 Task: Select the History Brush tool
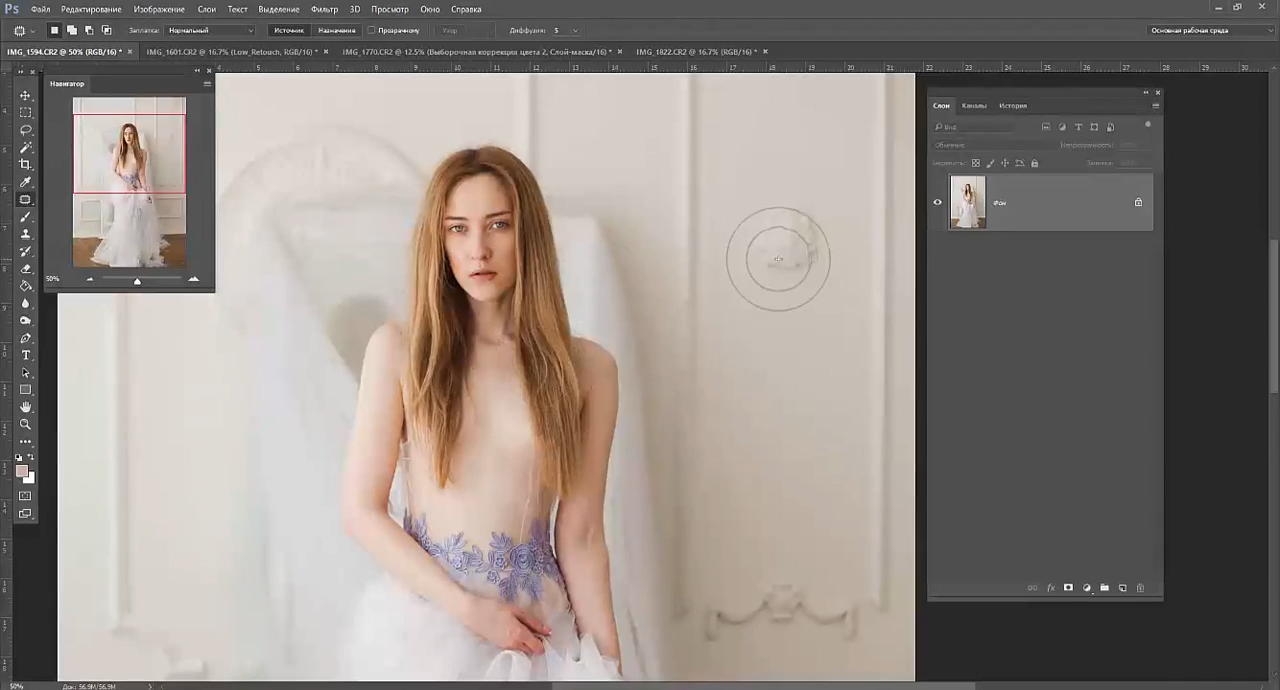click(26, 251)
